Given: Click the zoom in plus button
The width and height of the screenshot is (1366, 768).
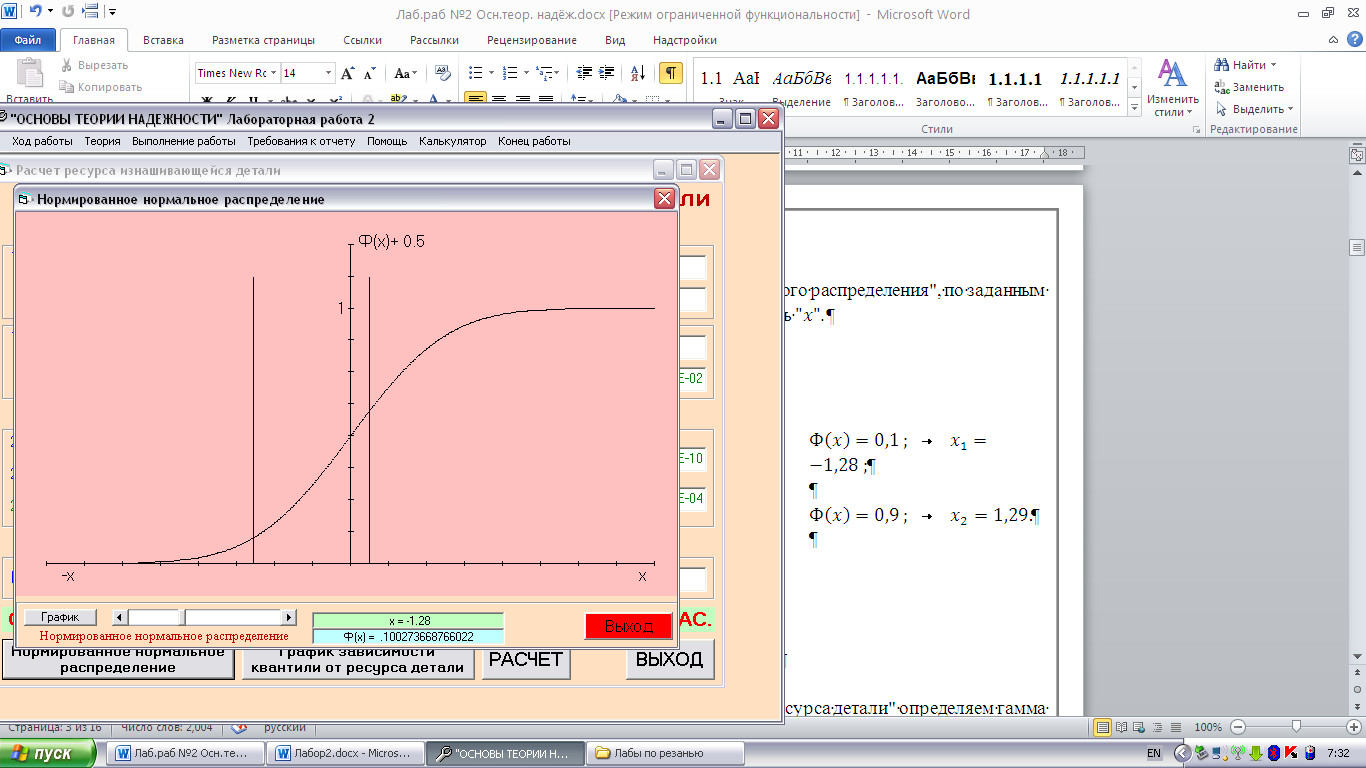Looking at the screenshot, I should click(1352, 727).
